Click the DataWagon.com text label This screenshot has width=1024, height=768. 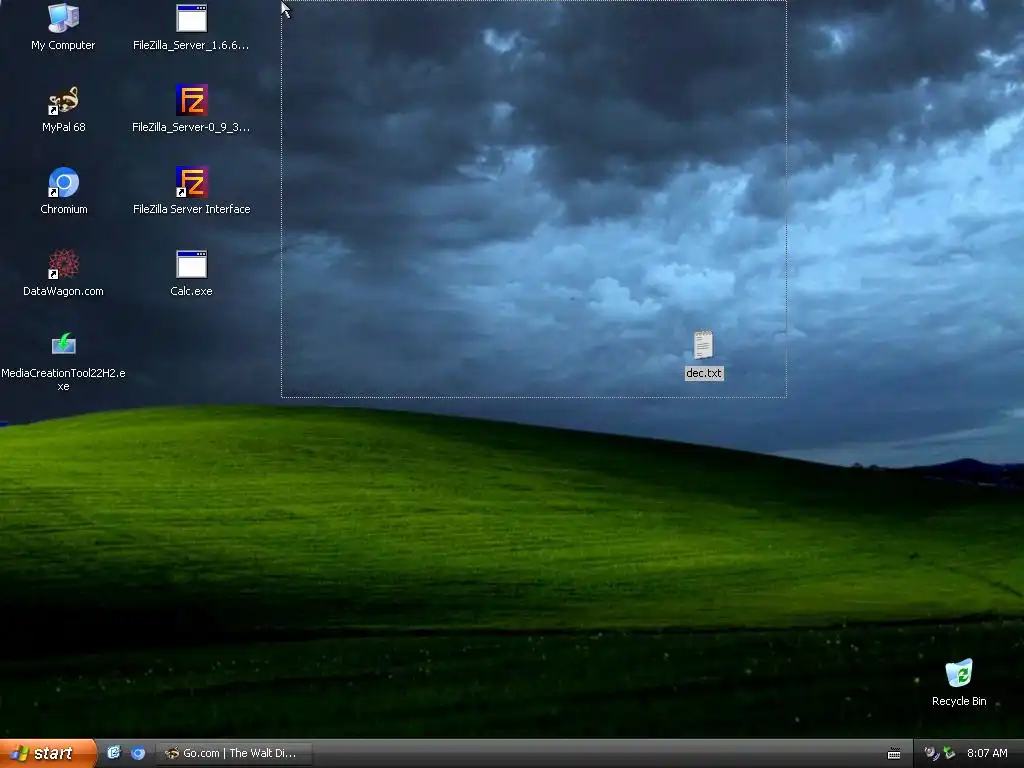(63, 291)
